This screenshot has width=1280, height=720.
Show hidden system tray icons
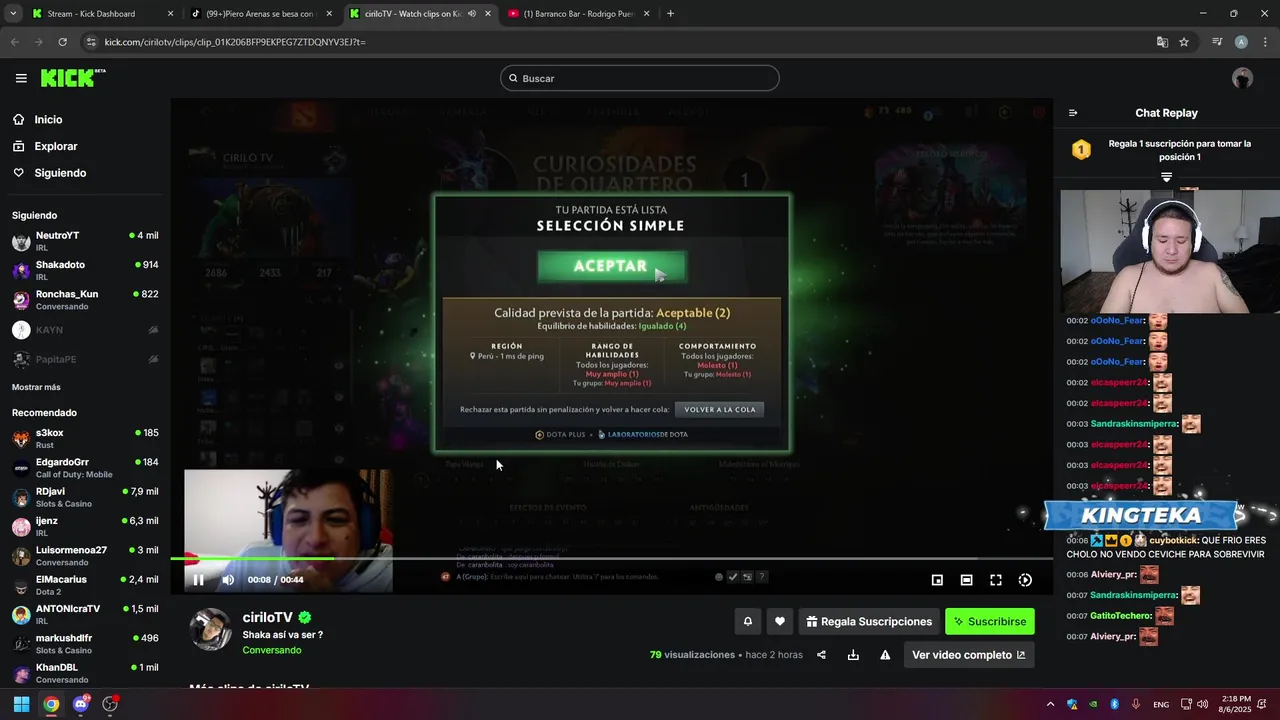[x=1050, y=704]
